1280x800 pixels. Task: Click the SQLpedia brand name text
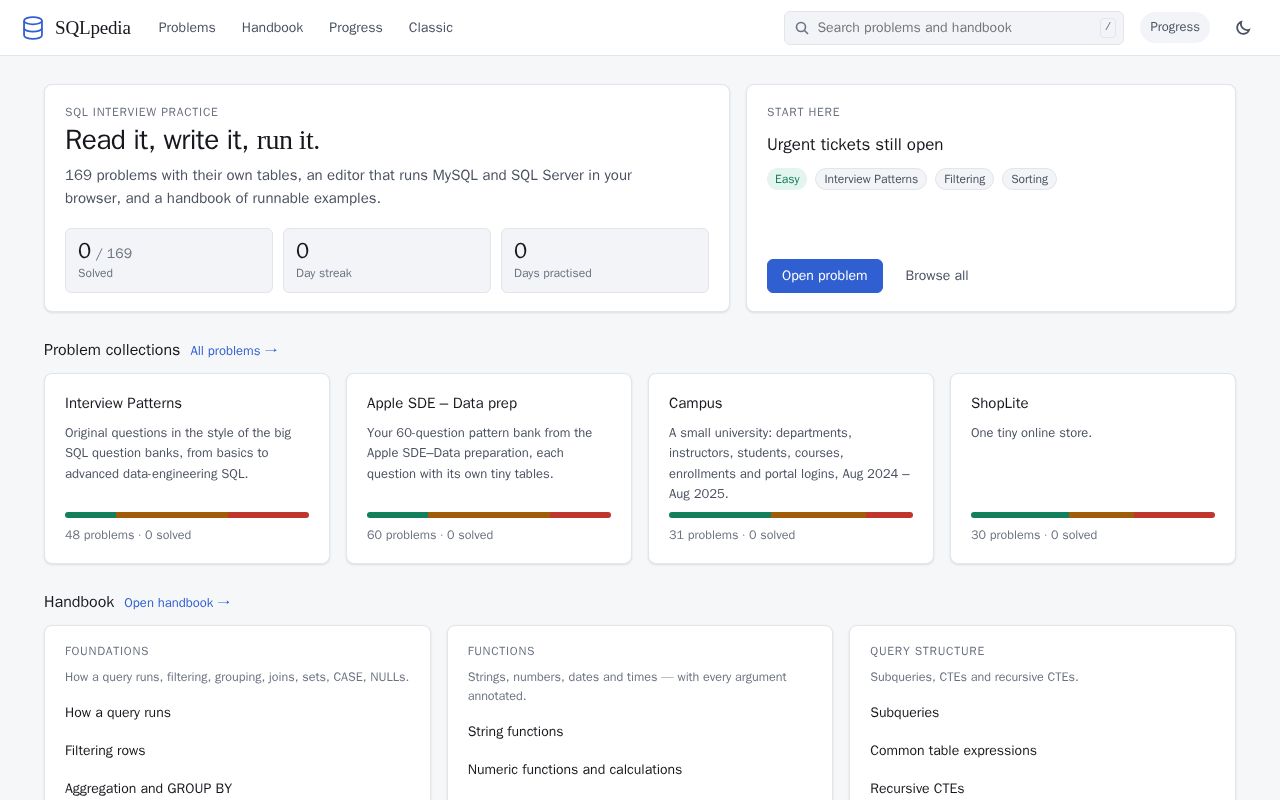coord(93,28)
